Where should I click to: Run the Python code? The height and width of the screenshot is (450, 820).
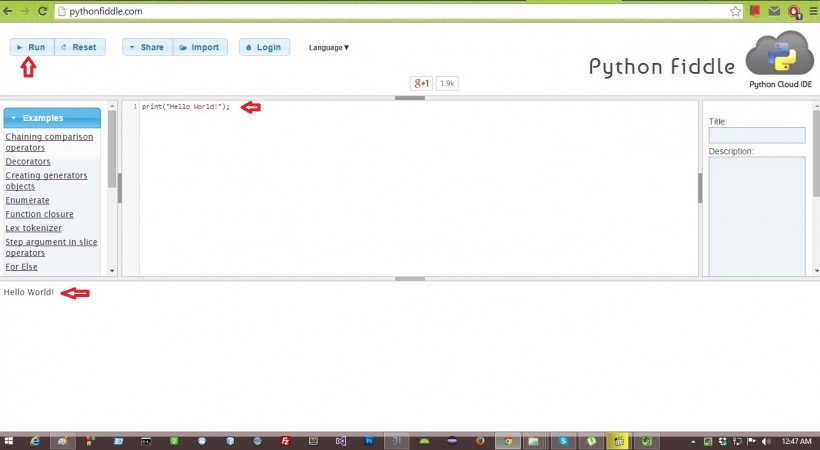point(32,47)
